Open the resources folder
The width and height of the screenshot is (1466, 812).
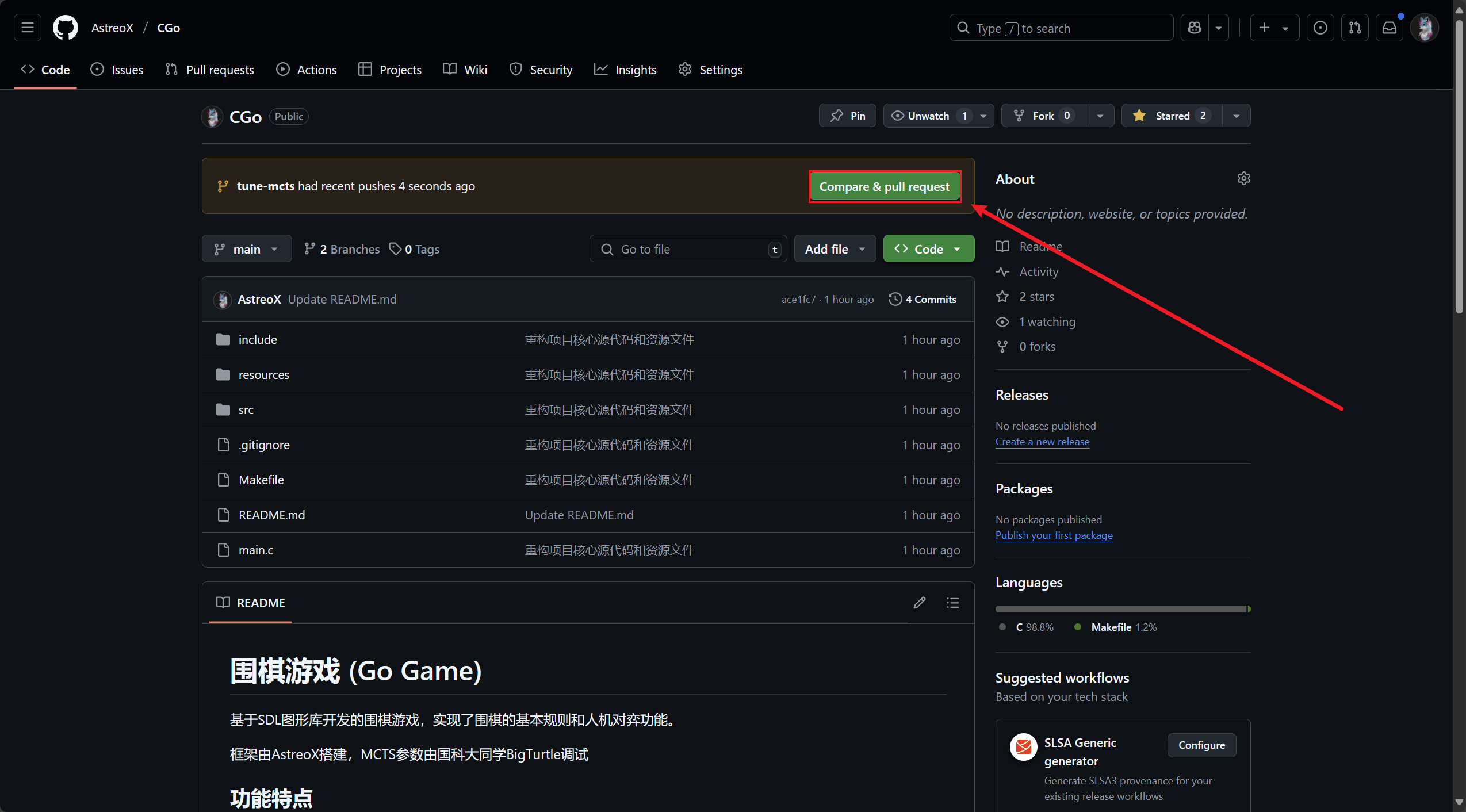pos(264,374)
